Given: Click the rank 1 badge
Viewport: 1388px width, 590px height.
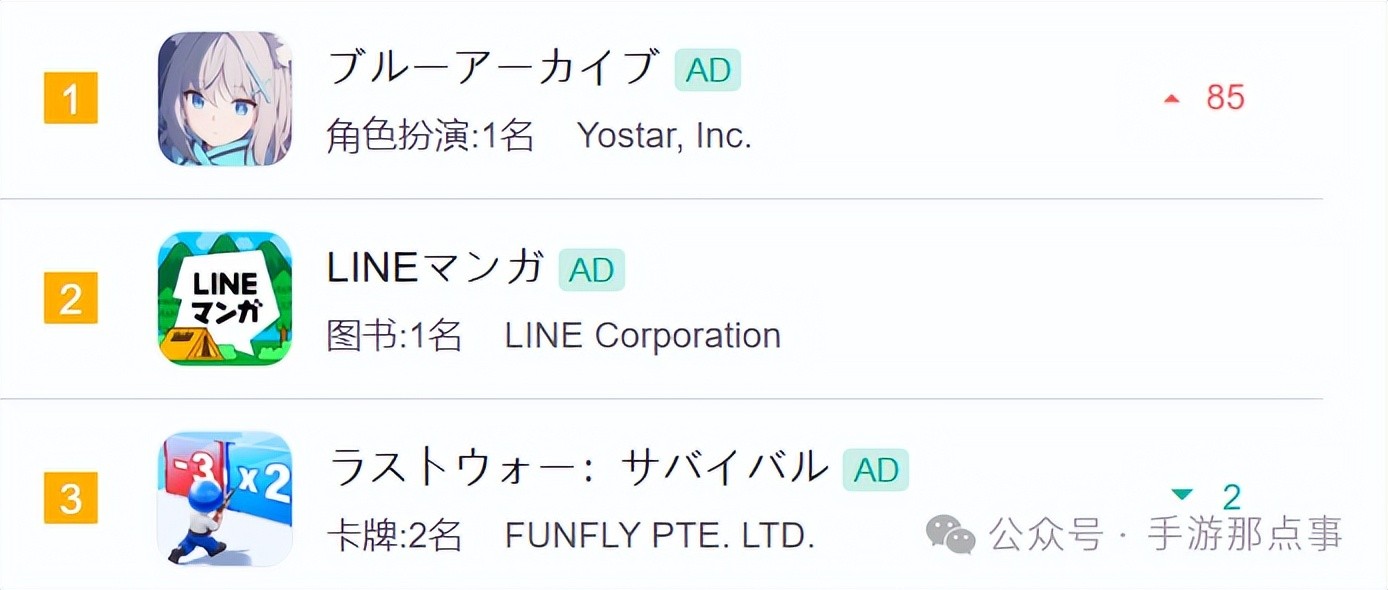Looking at the screenshot, I should 71,100.
